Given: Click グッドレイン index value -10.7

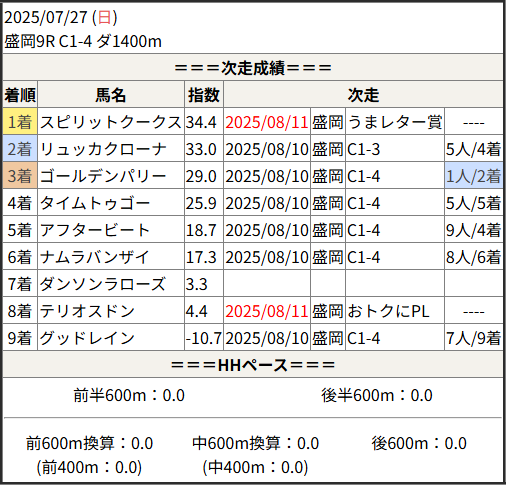Looking at the screenshot, I should tap(204, 338).
